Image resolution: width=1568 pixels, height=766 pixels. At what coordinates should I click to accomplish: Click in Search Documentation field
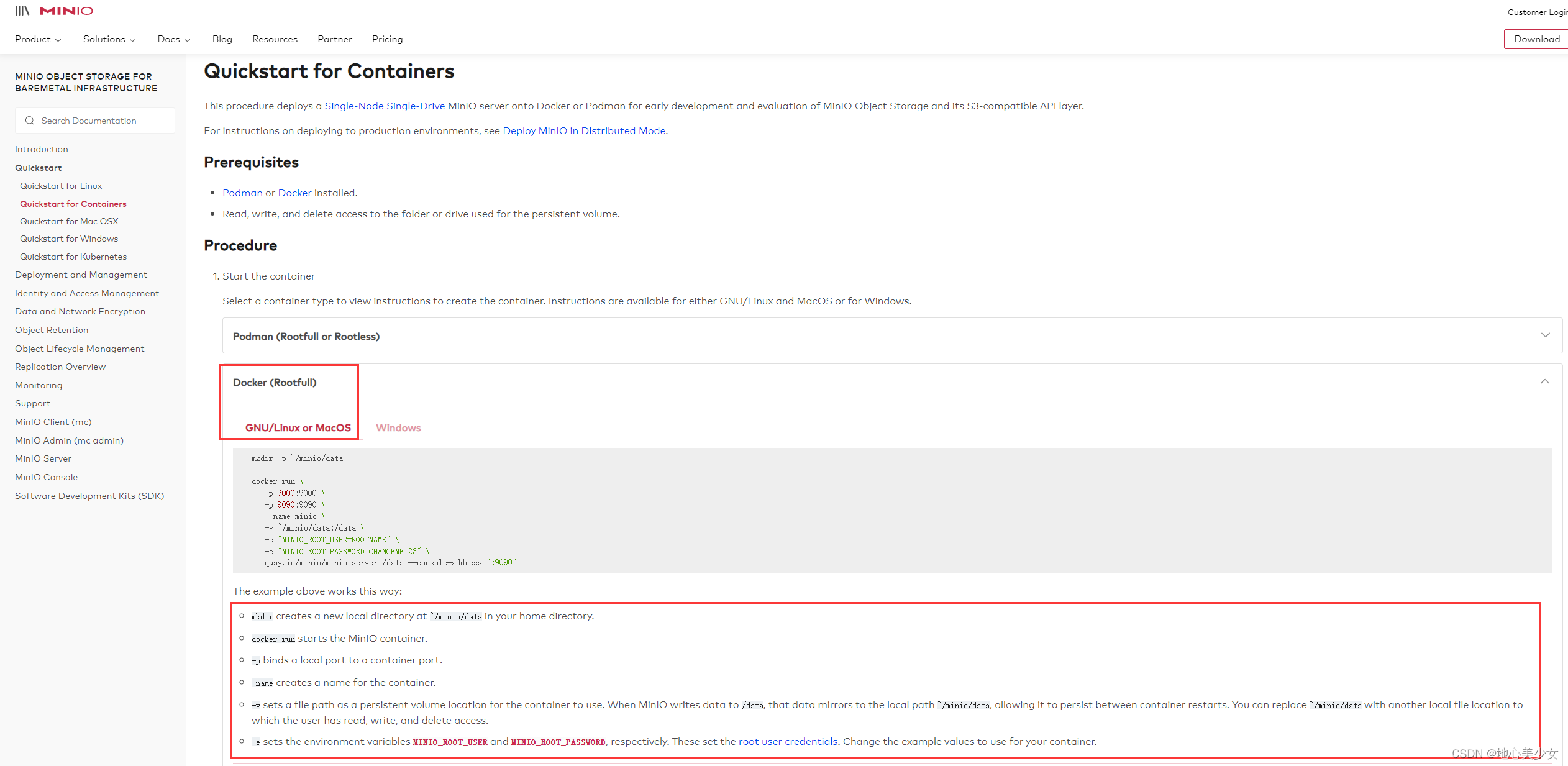(99, 121)
